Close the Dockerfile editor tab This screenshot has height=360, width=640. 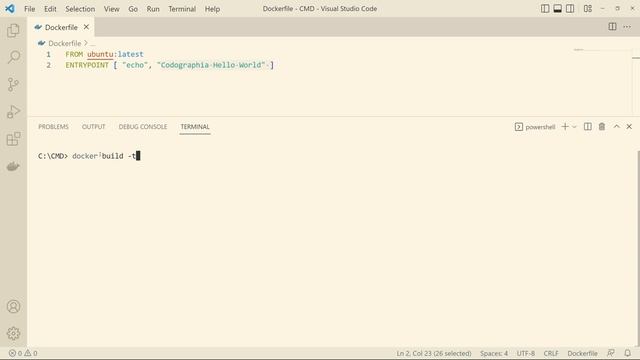coord(86,27)
